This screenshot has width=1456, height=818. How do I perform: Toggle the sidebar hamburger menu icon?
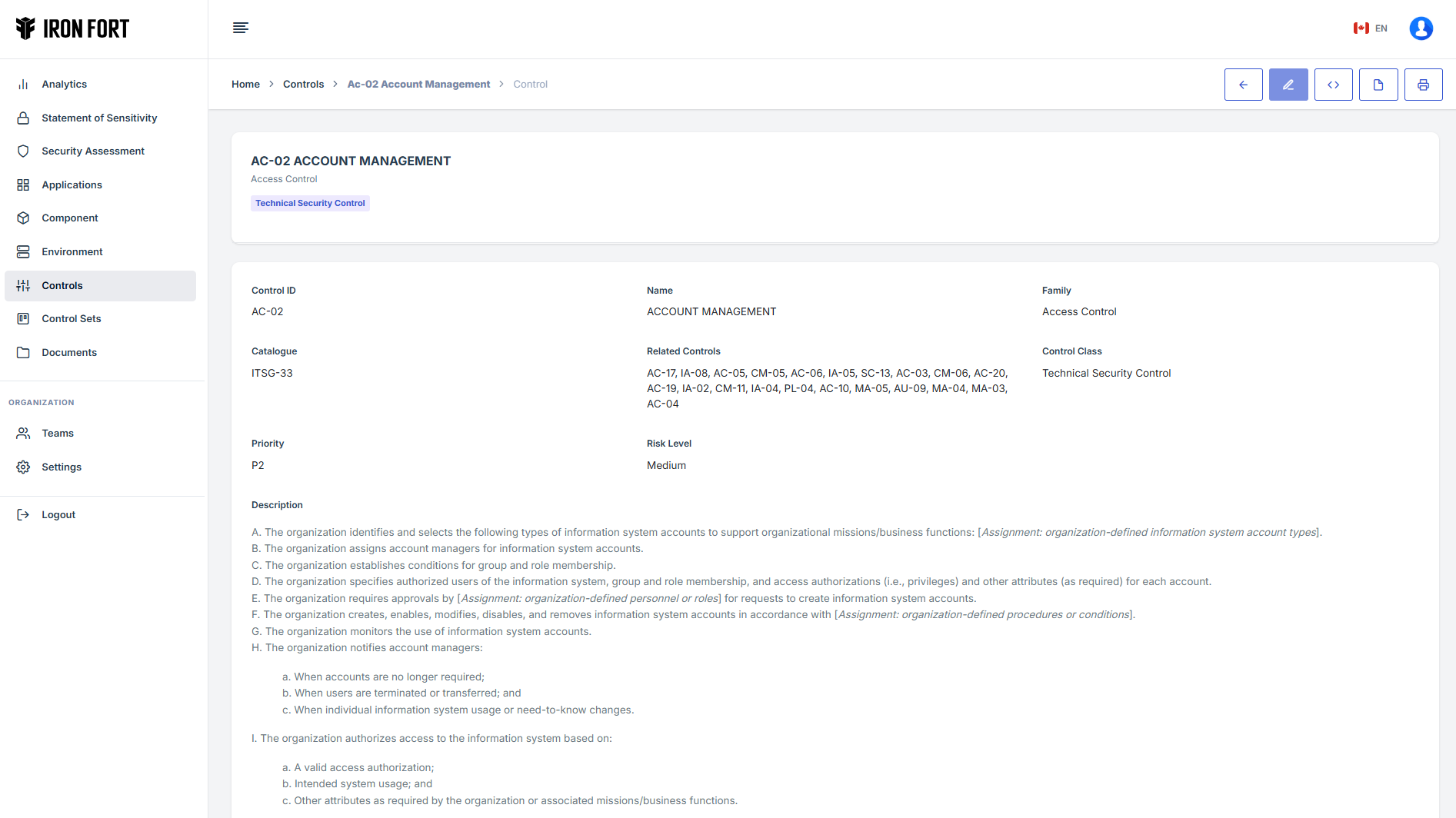(241, 28)
